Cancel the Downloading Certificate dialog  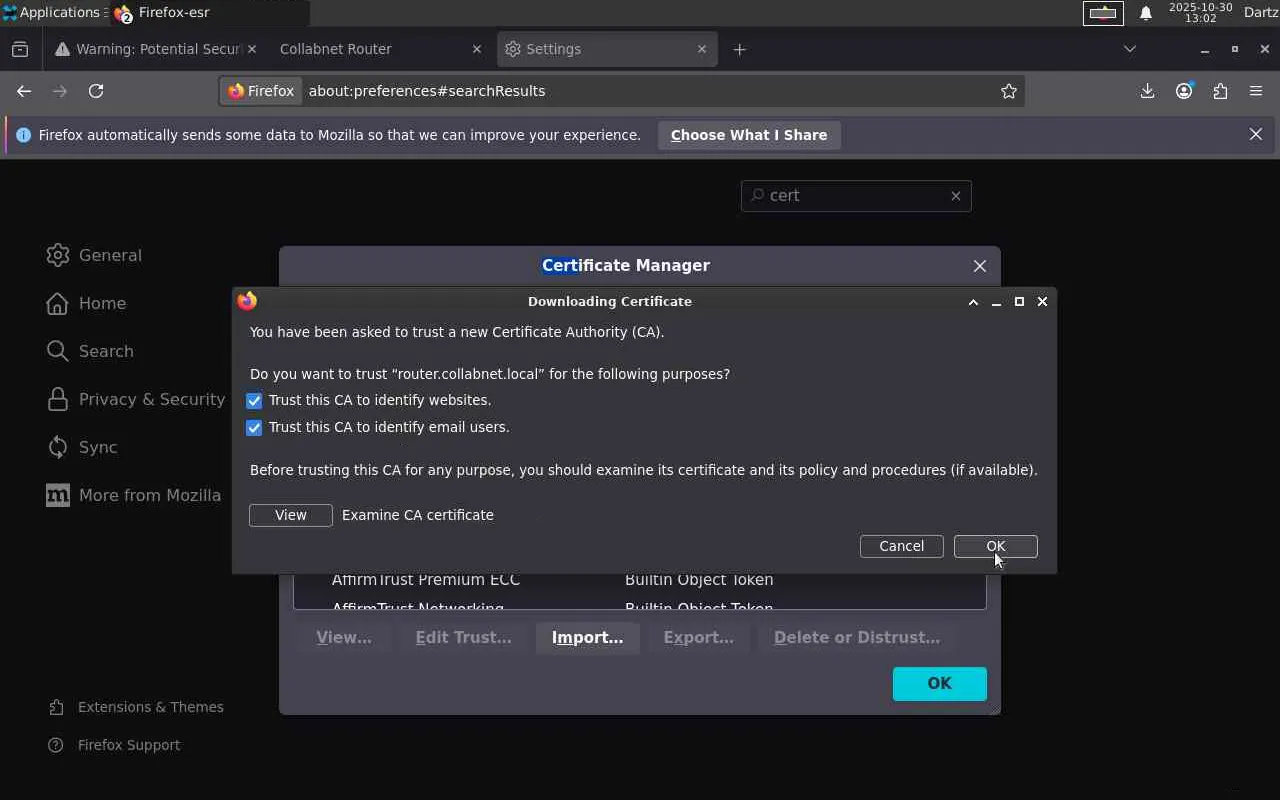pos(902,546)
